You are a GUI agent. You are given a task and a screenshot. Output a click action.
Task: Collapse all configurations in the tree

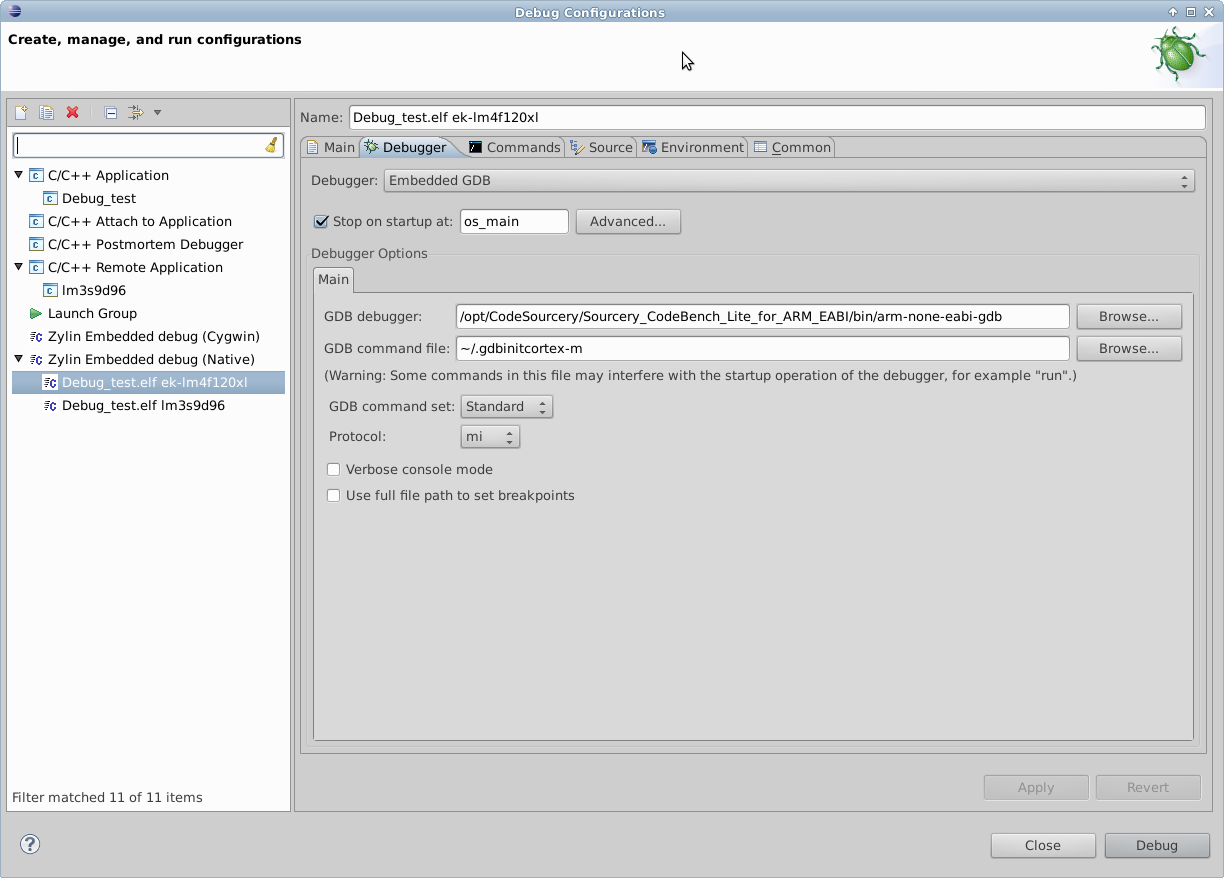(111, 113)
